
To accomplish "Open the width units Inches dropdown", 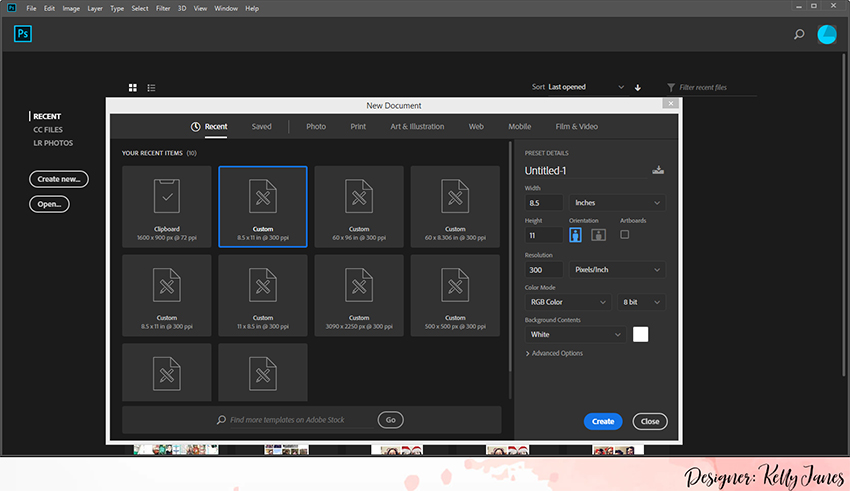I will pyautogui.click(x=617, y=203).
